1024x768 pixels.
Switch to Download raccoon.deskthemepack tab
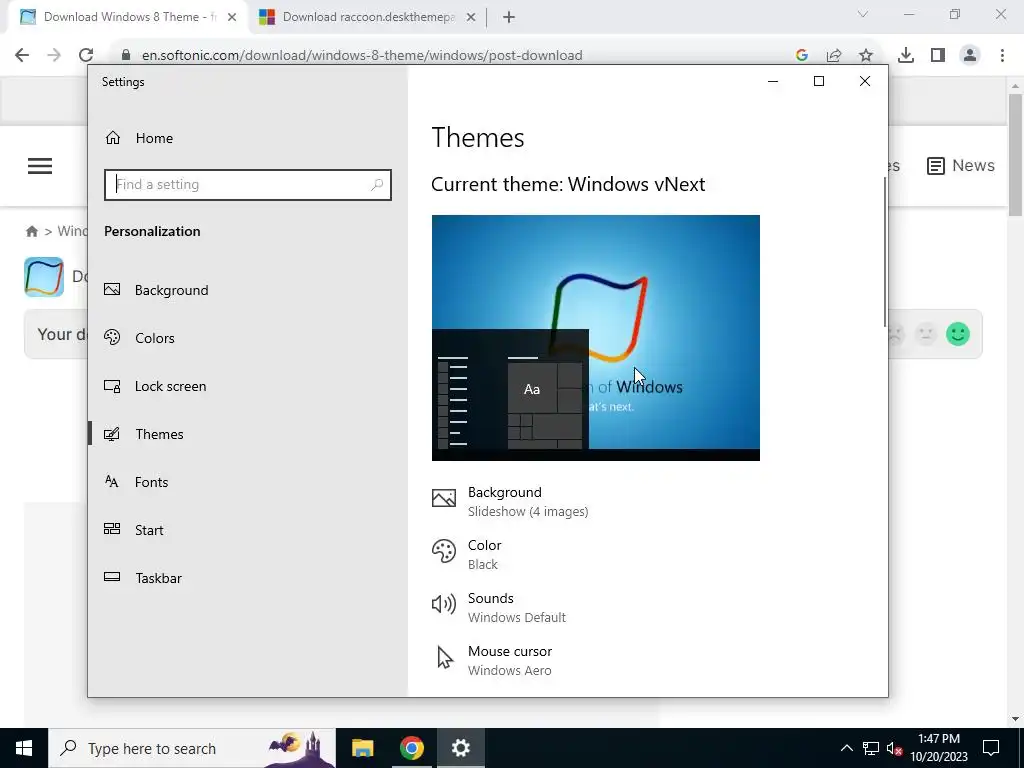click(x=368, y=17)
